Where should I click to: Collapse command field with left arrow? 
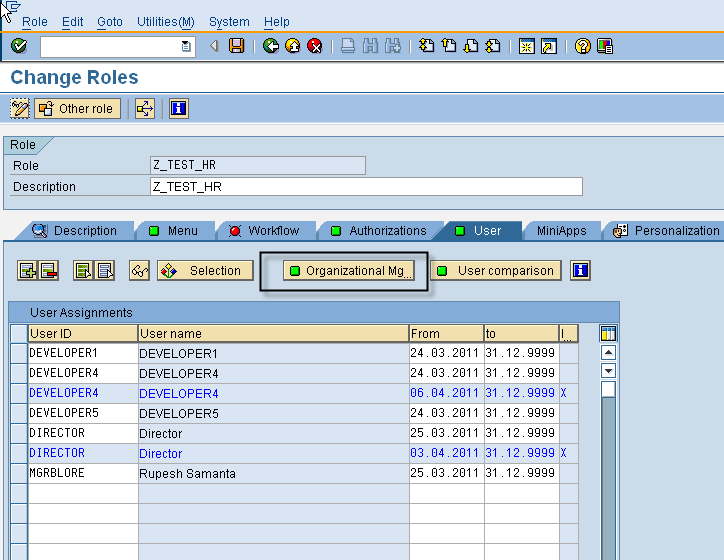tap(214, 46)
